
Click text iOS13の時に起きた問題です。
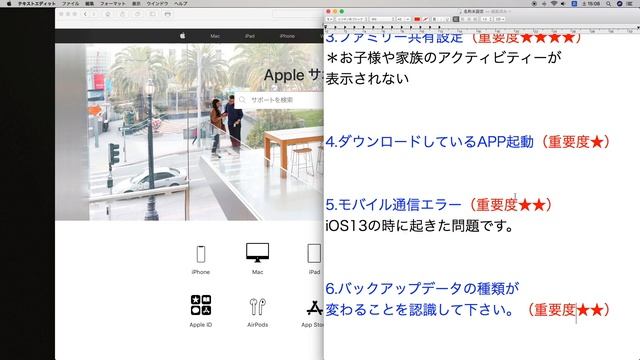419,225
